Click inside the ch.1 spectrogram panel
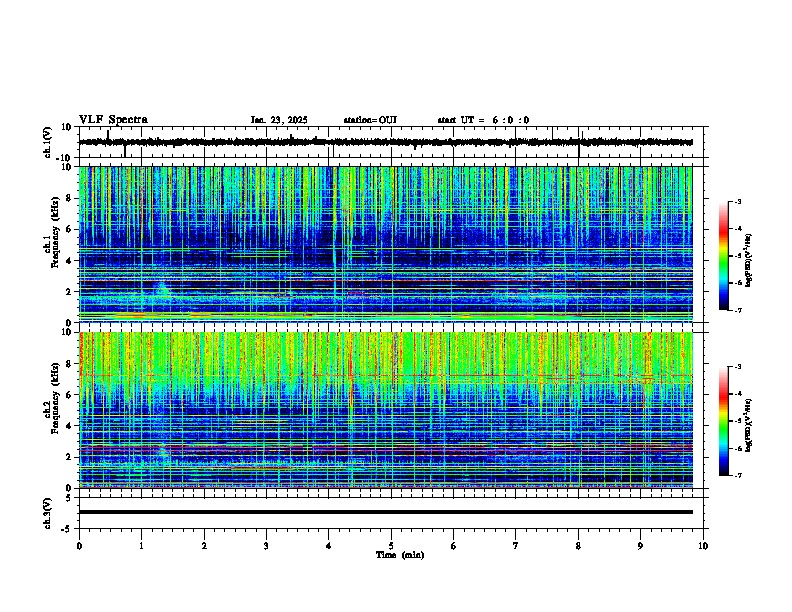 386,244
